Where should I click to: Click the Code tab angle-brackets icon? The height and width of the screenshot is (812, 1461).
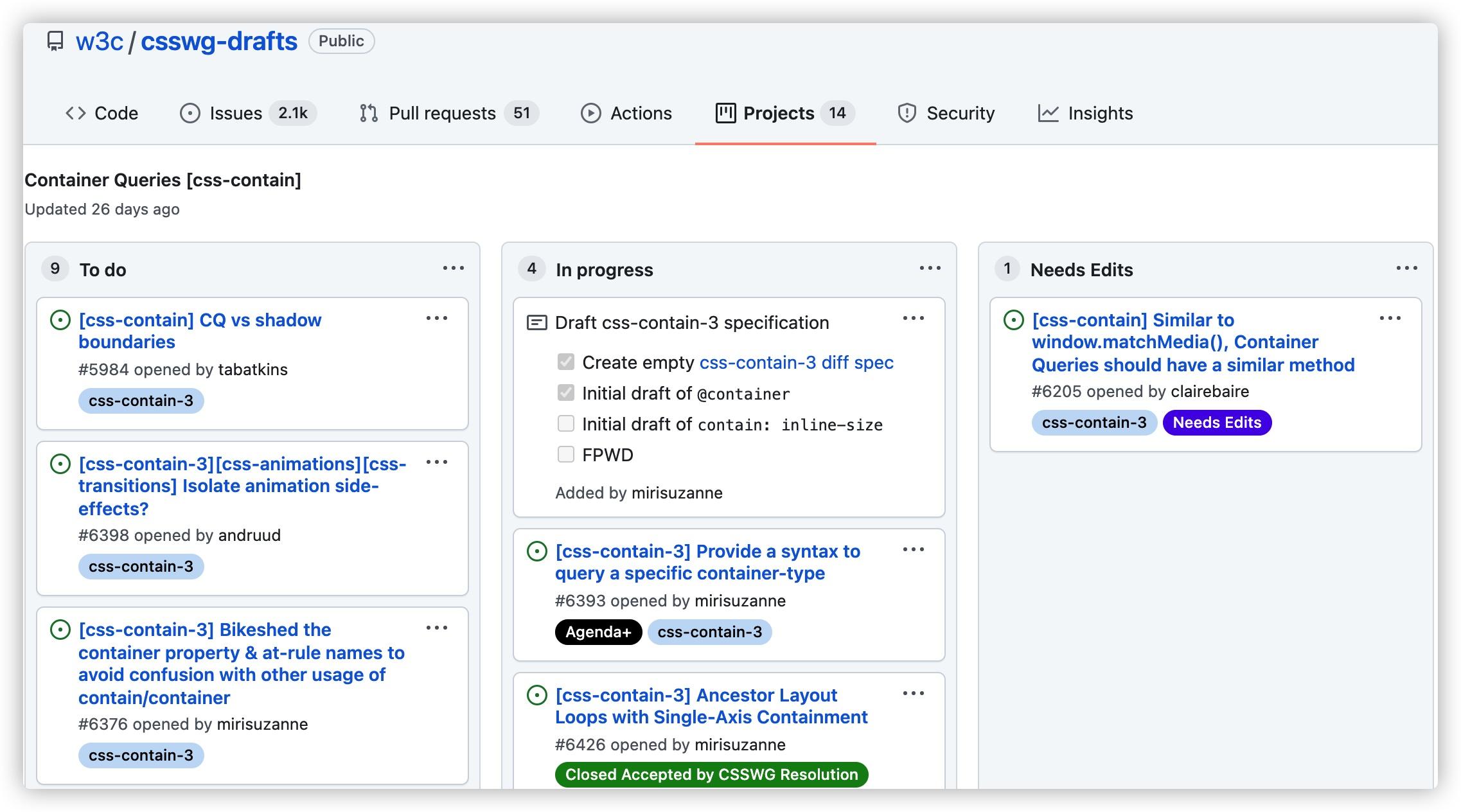coord(76,113)
